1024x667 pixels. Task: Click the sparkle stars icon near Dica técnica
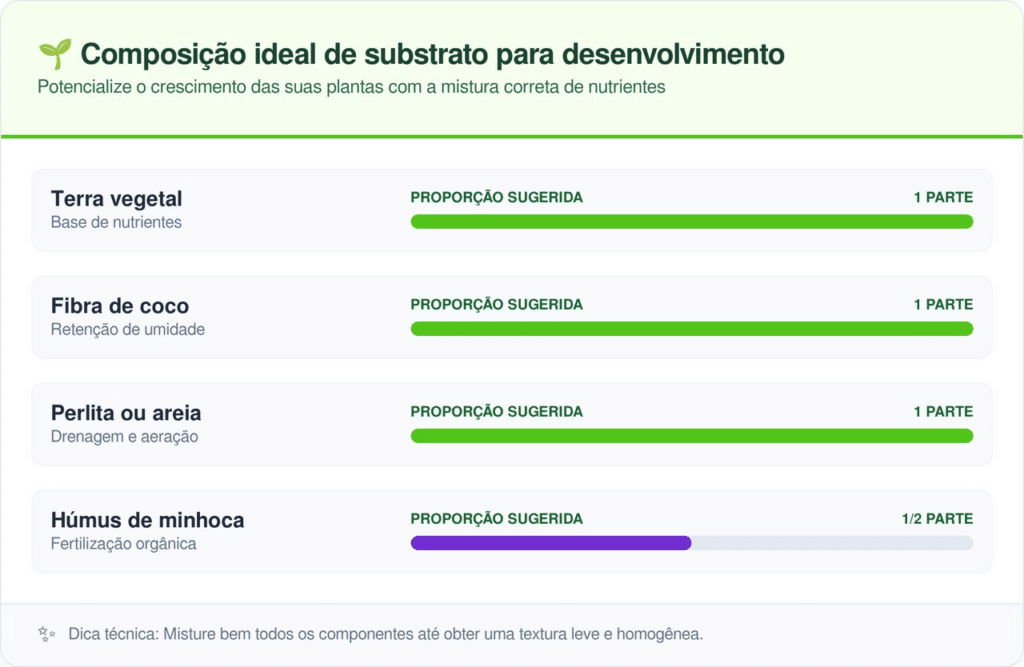coord(46,634)
